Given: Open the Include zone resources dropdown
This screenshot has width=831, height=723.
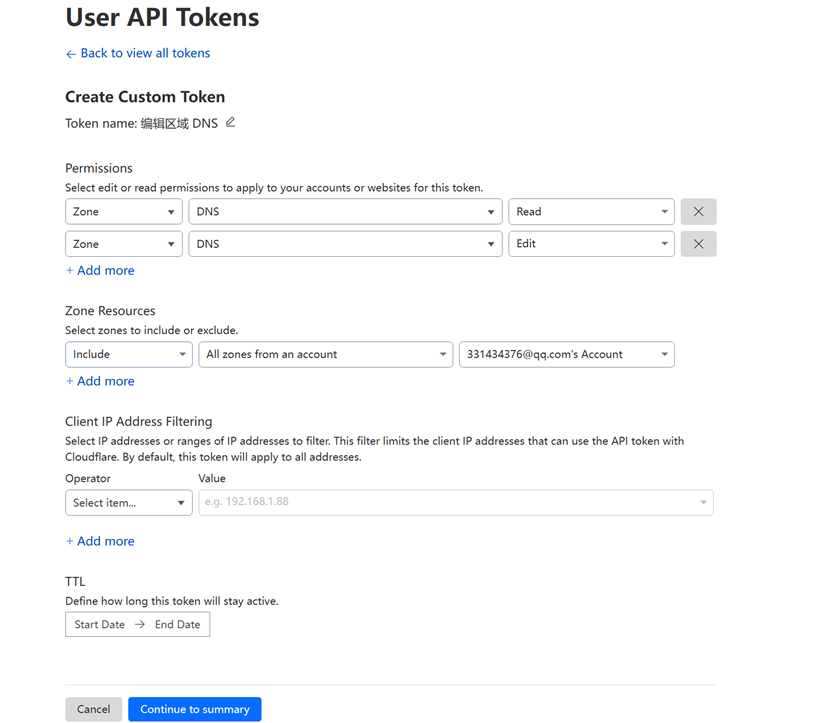Looking at the screenshot, I should (129, 354).
